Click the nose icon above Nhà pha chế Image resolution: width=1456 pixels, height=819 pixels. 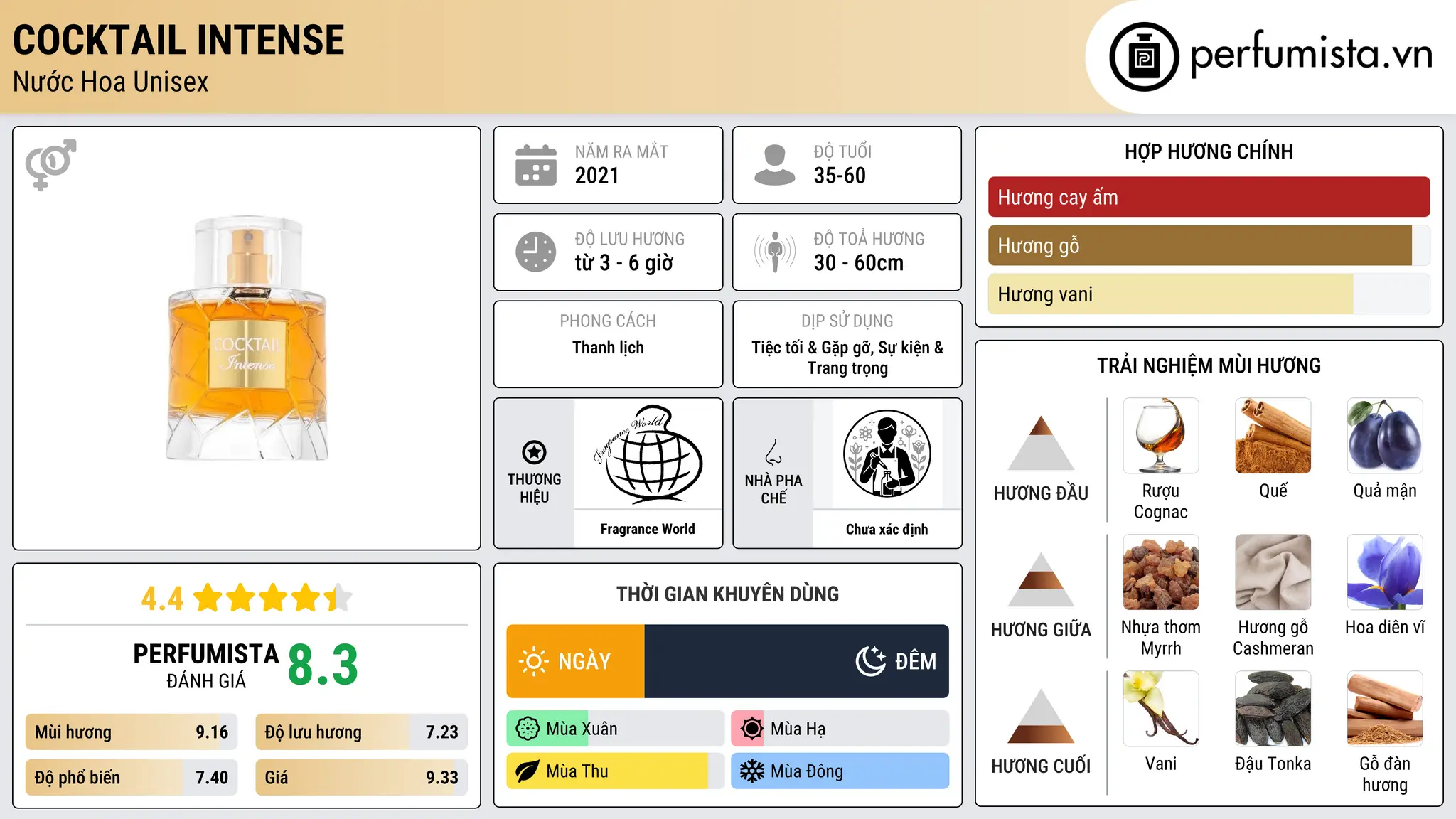[773, 452]
